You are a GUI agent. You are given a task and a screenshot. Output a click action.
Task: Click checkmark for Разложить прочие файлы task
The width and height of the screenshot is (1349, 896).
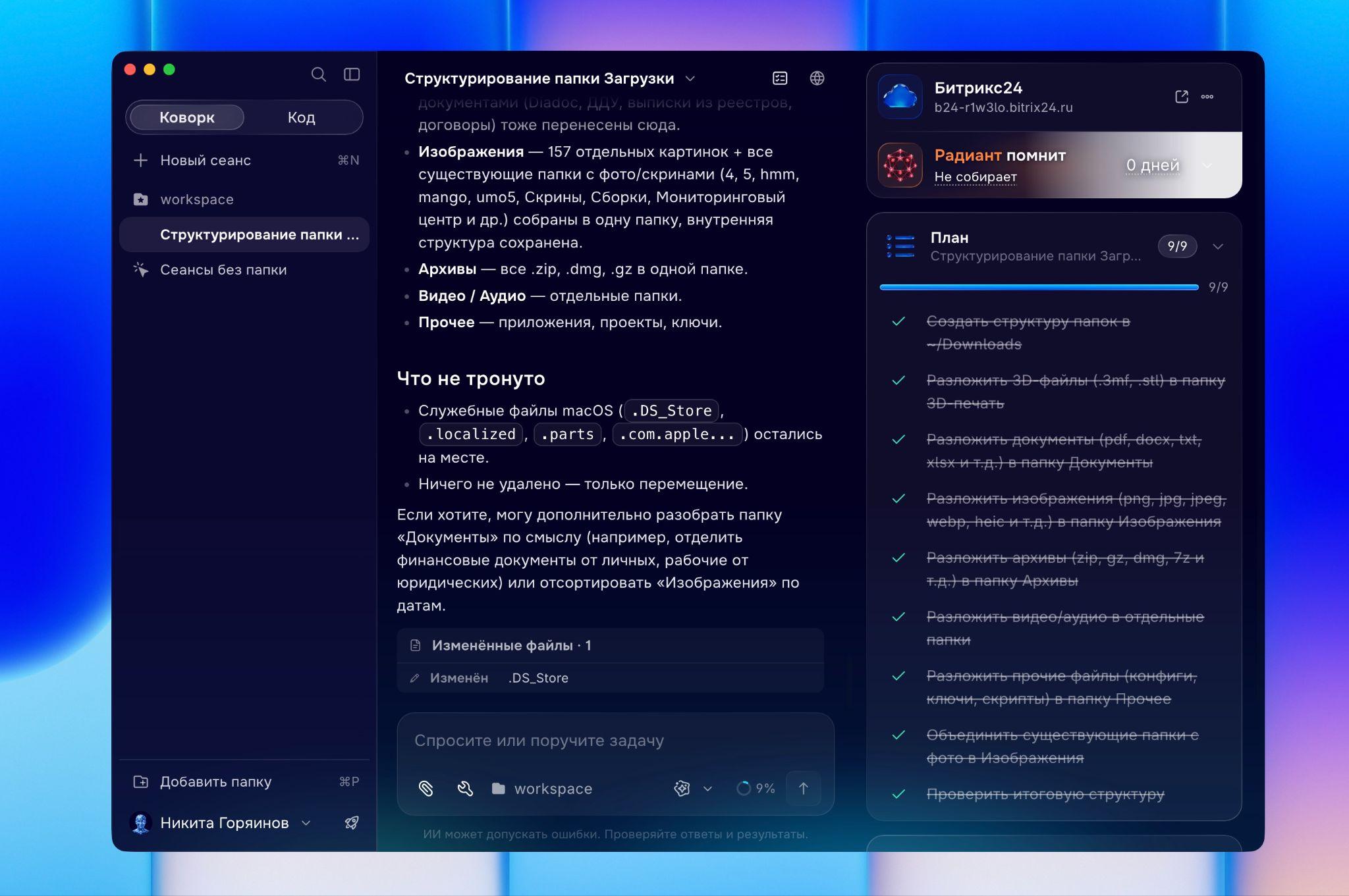898,676
